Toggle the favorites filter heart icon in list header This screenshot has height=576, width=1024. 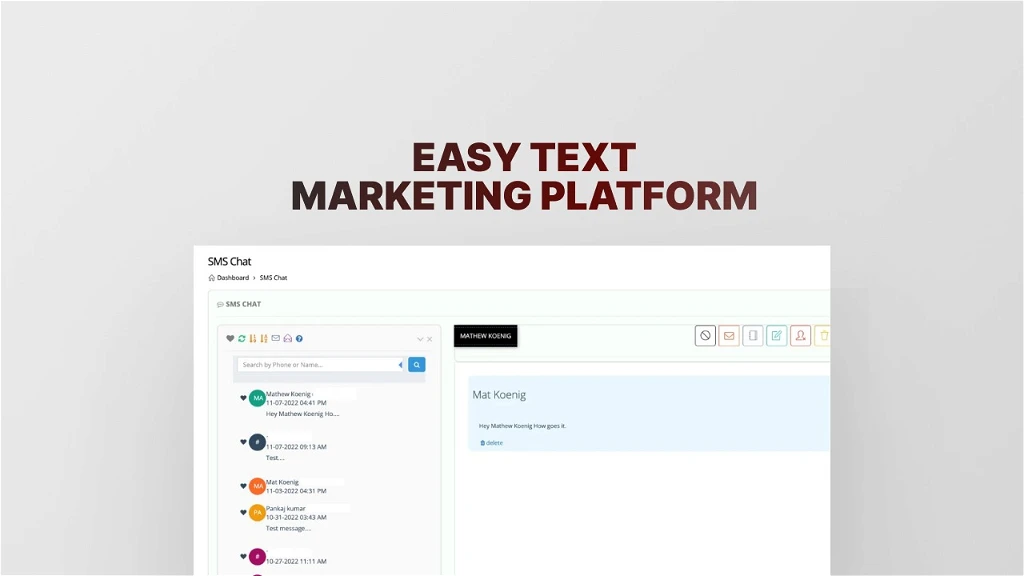[x=230, y=338]
